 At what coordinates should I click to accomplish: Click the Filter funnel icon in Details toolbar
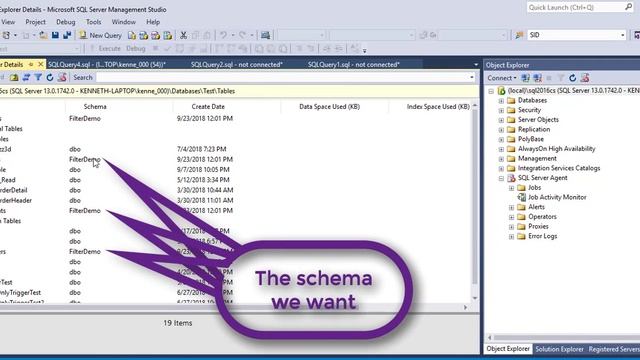[x=38, y=78]
